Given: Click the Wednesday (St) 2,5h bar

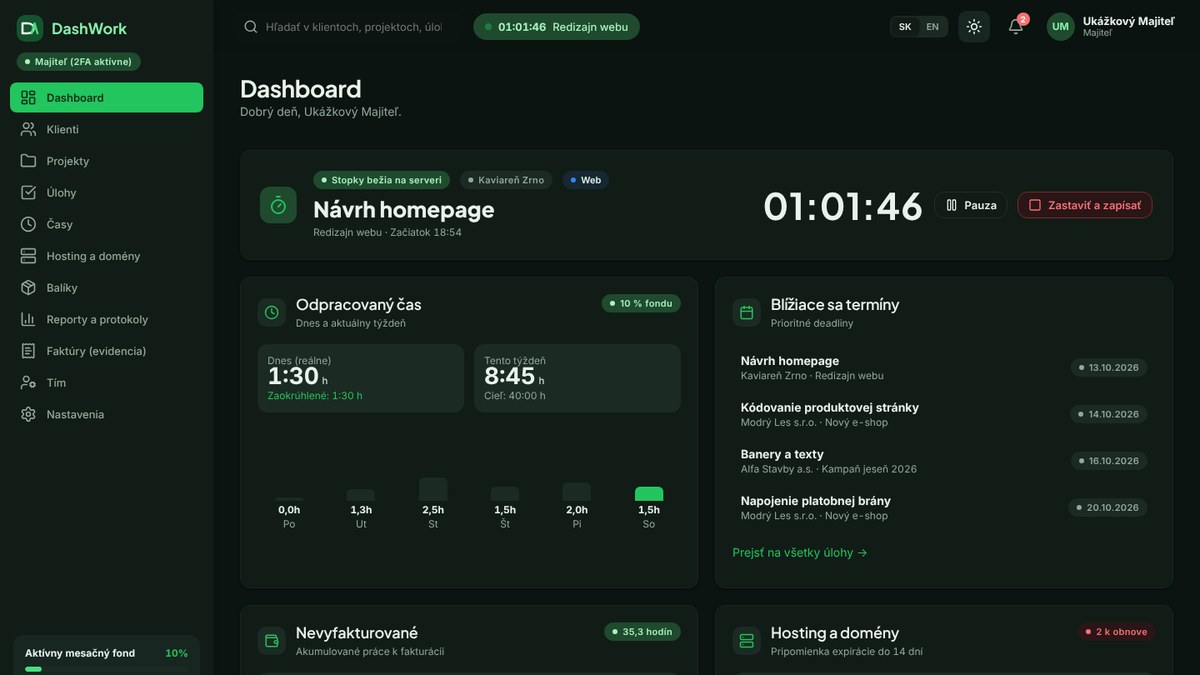Looking at the screenshot, I should click(433, 489).
